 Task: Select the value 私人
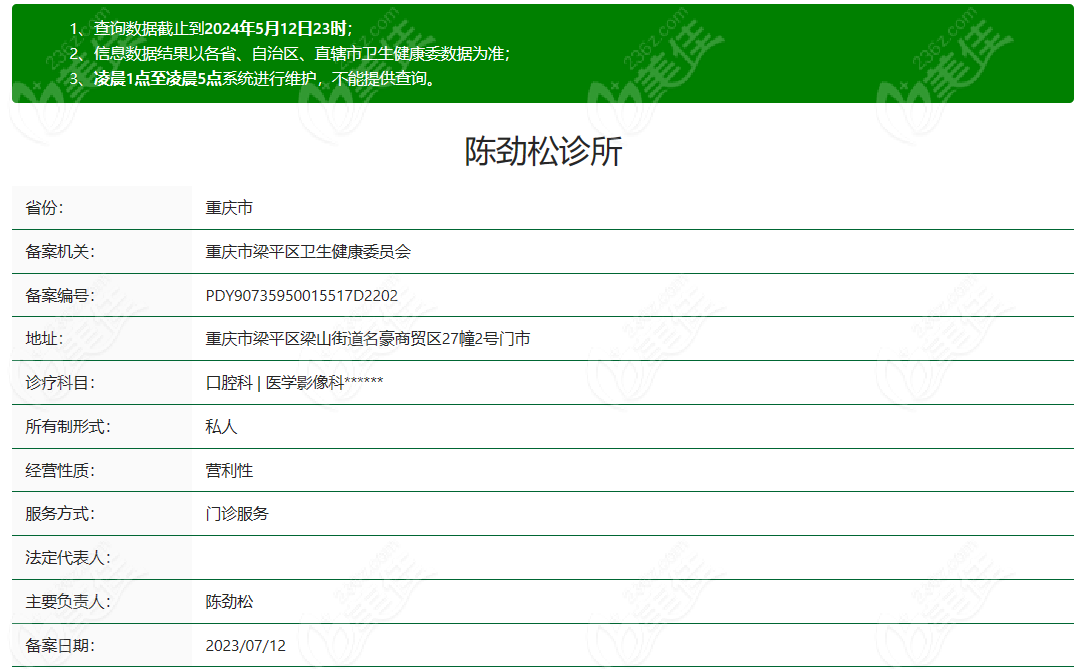pyautogui.click(x=222, y=427)
